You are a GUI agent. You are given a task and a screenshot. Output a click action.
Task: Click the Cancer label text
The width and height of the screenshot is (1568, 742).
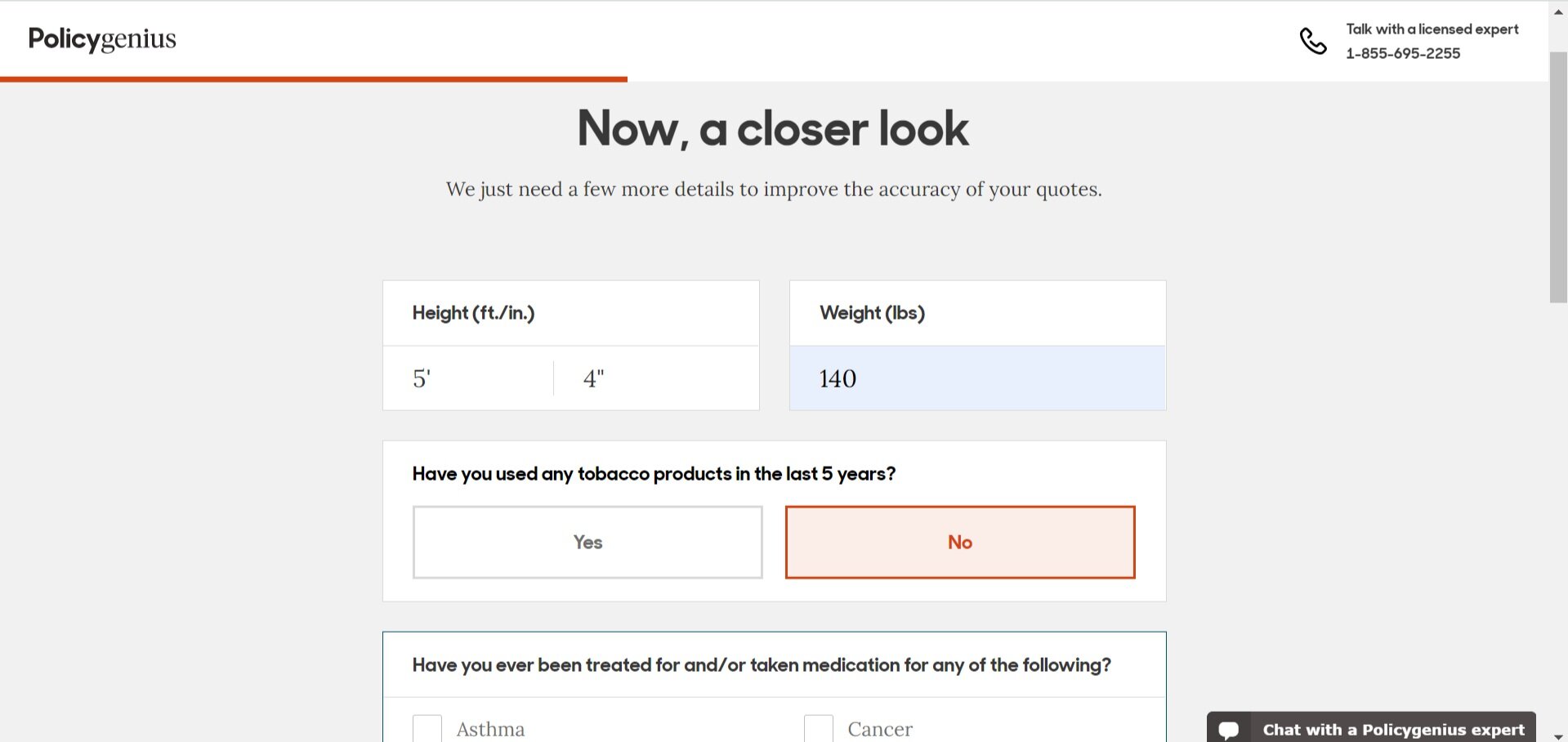pyautogui.click(x=880, y=729)
